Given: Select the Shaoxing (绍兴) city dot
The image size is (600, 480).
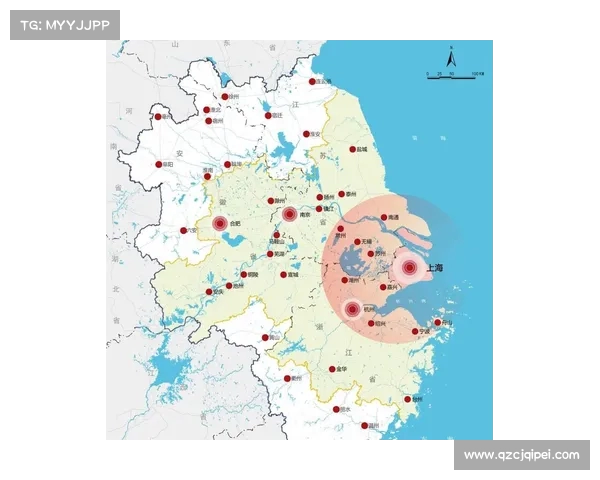Looking at the screenshot, I should coord(371,323).
